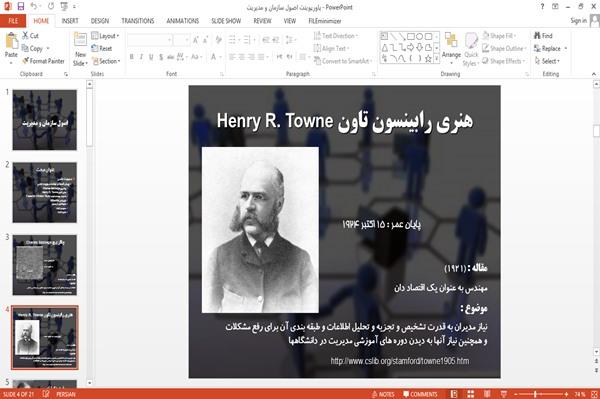This screenshot has height=399, width=600.
Task: Click the 74% zoom level text
Action: tap(580, 394)
